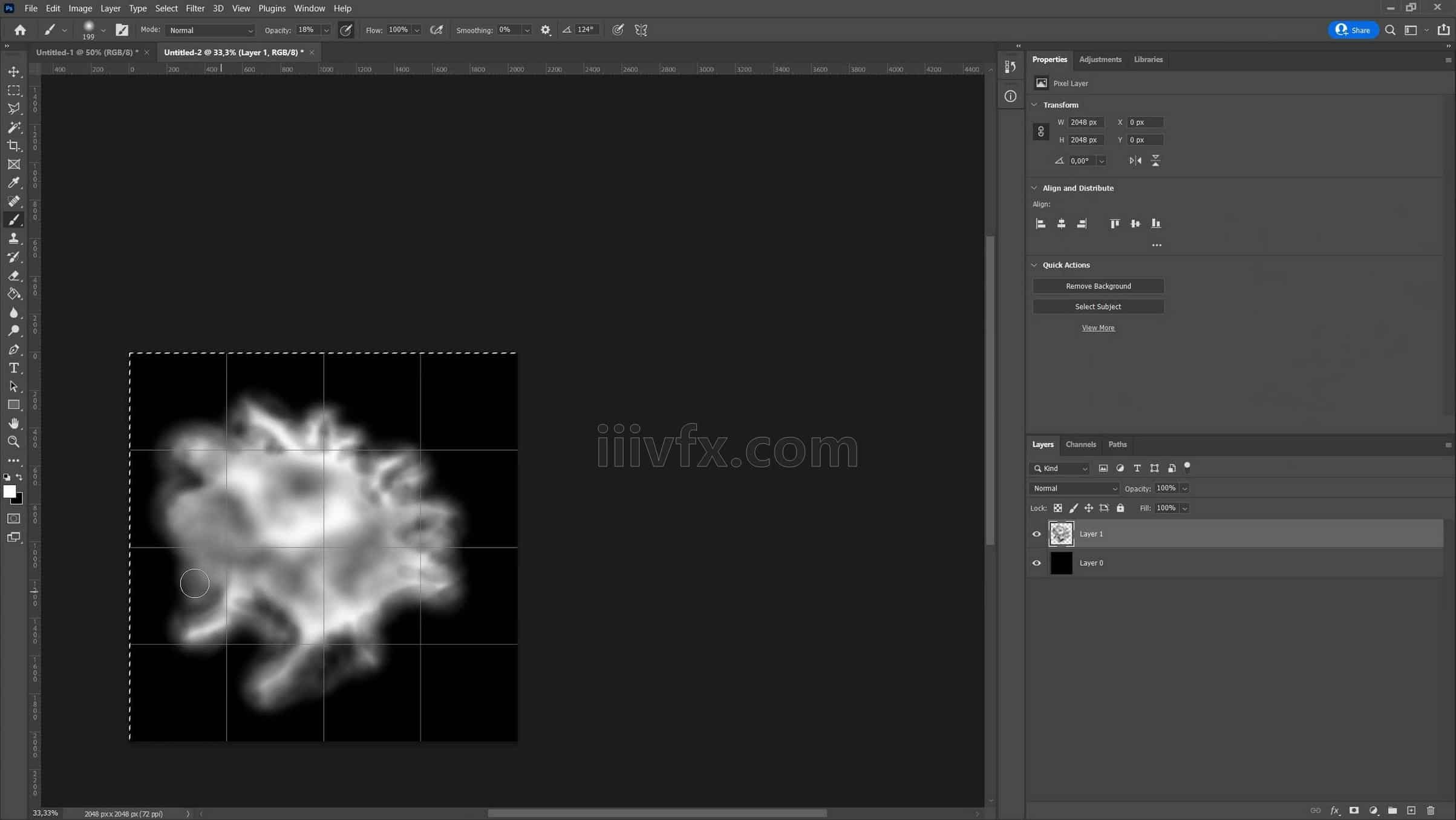1456x820 pixels.
Task: Open layer Kind filter dropdown
Action: pyautogui.click(x=1060, y=468)
